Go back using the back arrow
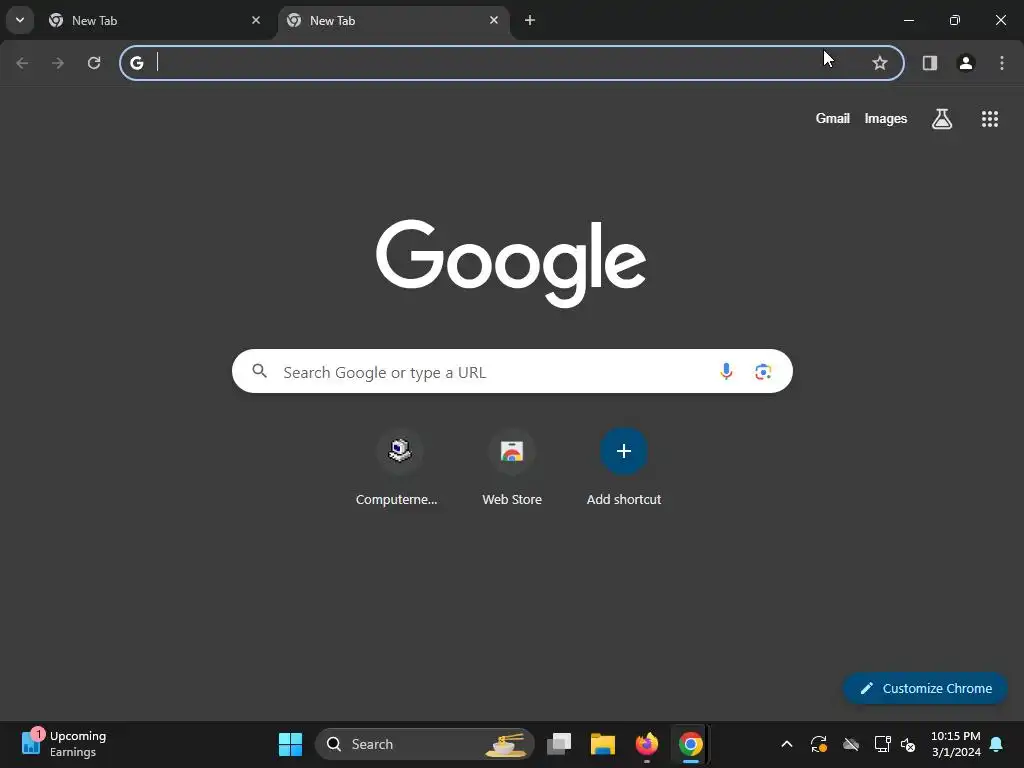The width and height of the screenshot is (1024, 768). 22,63
